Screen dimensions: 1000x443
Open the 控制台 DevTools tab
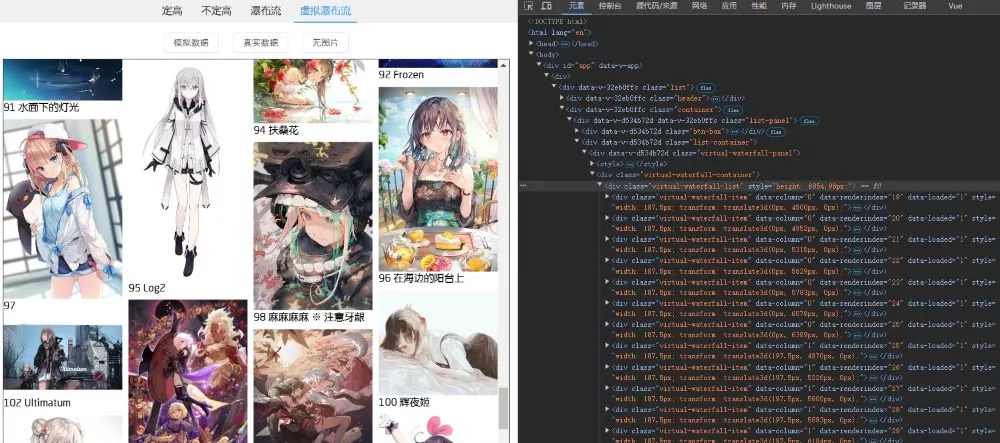(x=610, y=6)
